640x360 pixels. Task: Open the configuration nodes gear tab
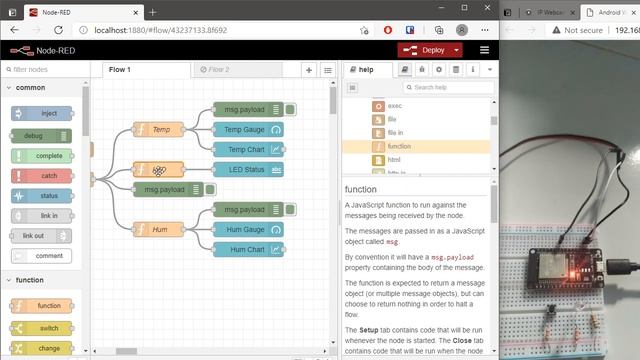[439, 69]
